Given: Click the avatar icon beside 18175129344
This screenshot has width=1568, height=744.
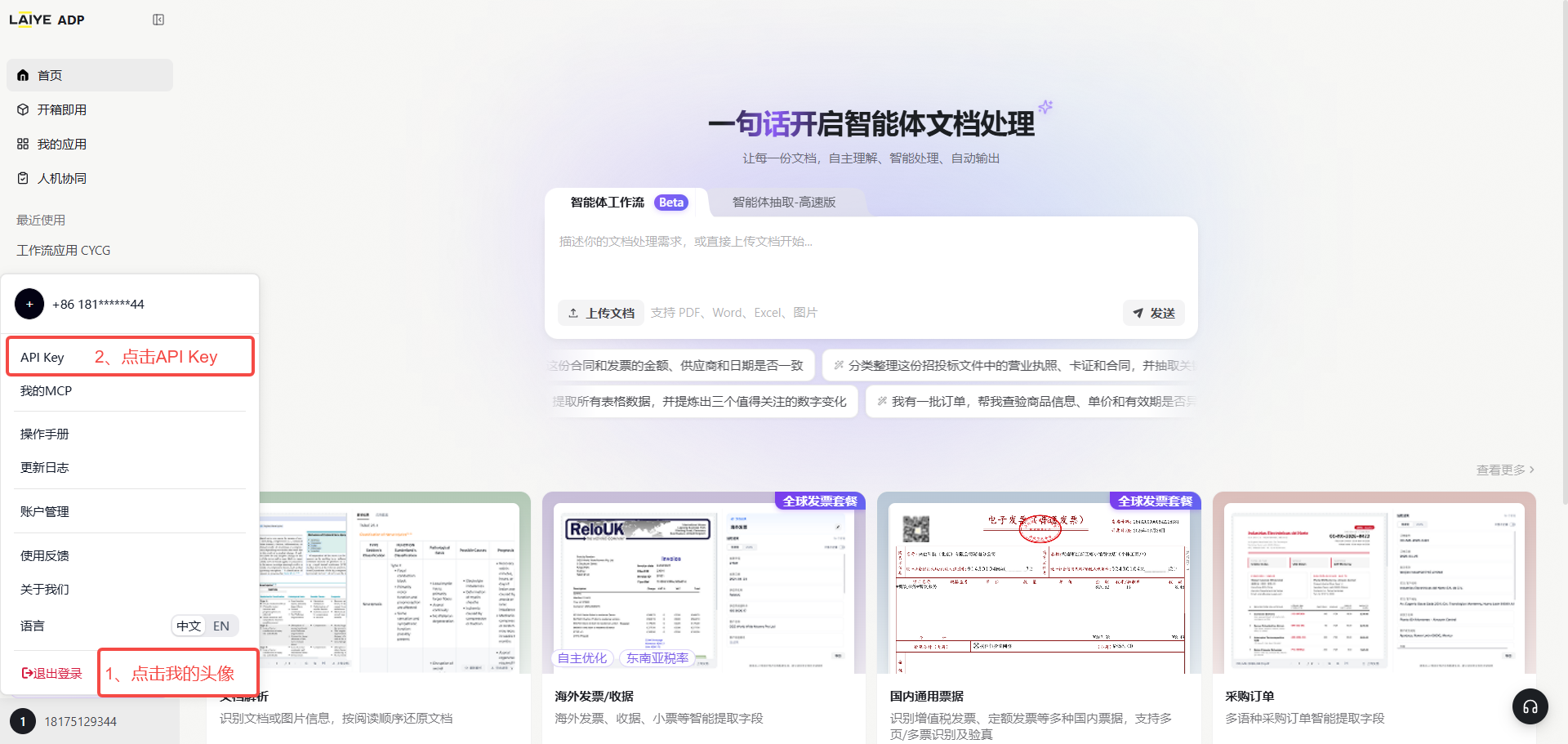Looking at the screenshot, I should 23,721.
